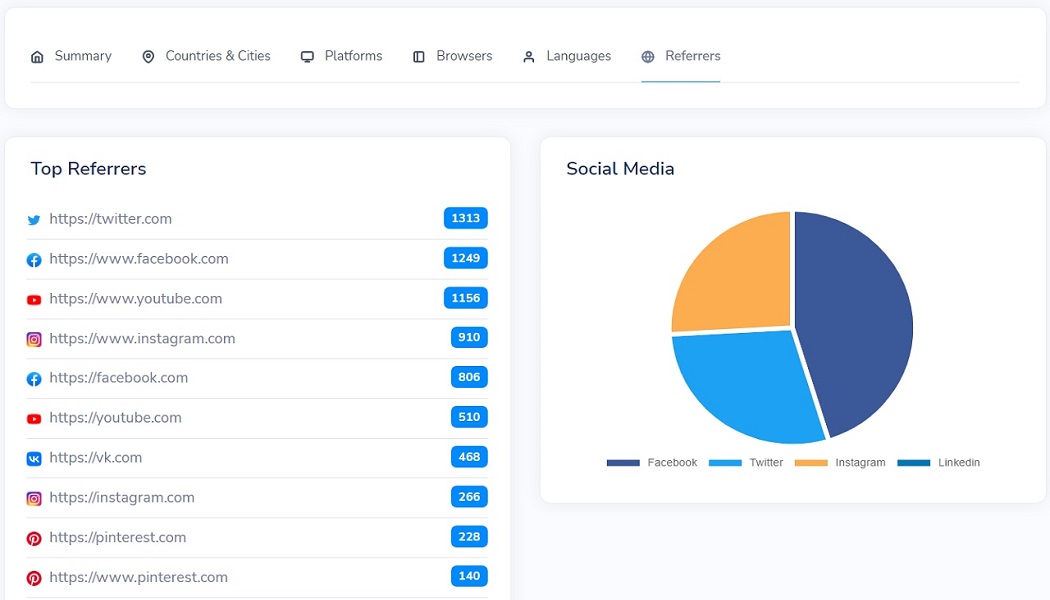The height and width of the screenshot is (600, 1050).
Task: Toggle Facebook legend entry in chart
Action: (x=652, y=463)
